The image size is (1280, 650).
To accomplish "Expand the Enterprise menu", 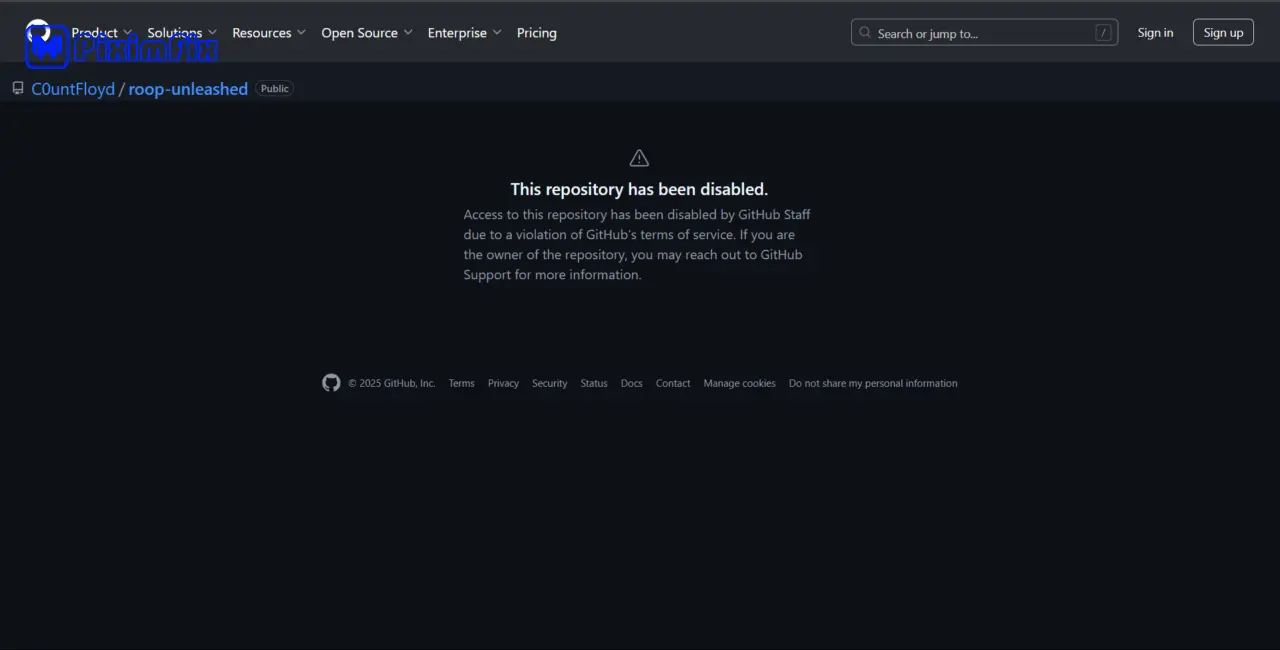I will pos(464,33).
